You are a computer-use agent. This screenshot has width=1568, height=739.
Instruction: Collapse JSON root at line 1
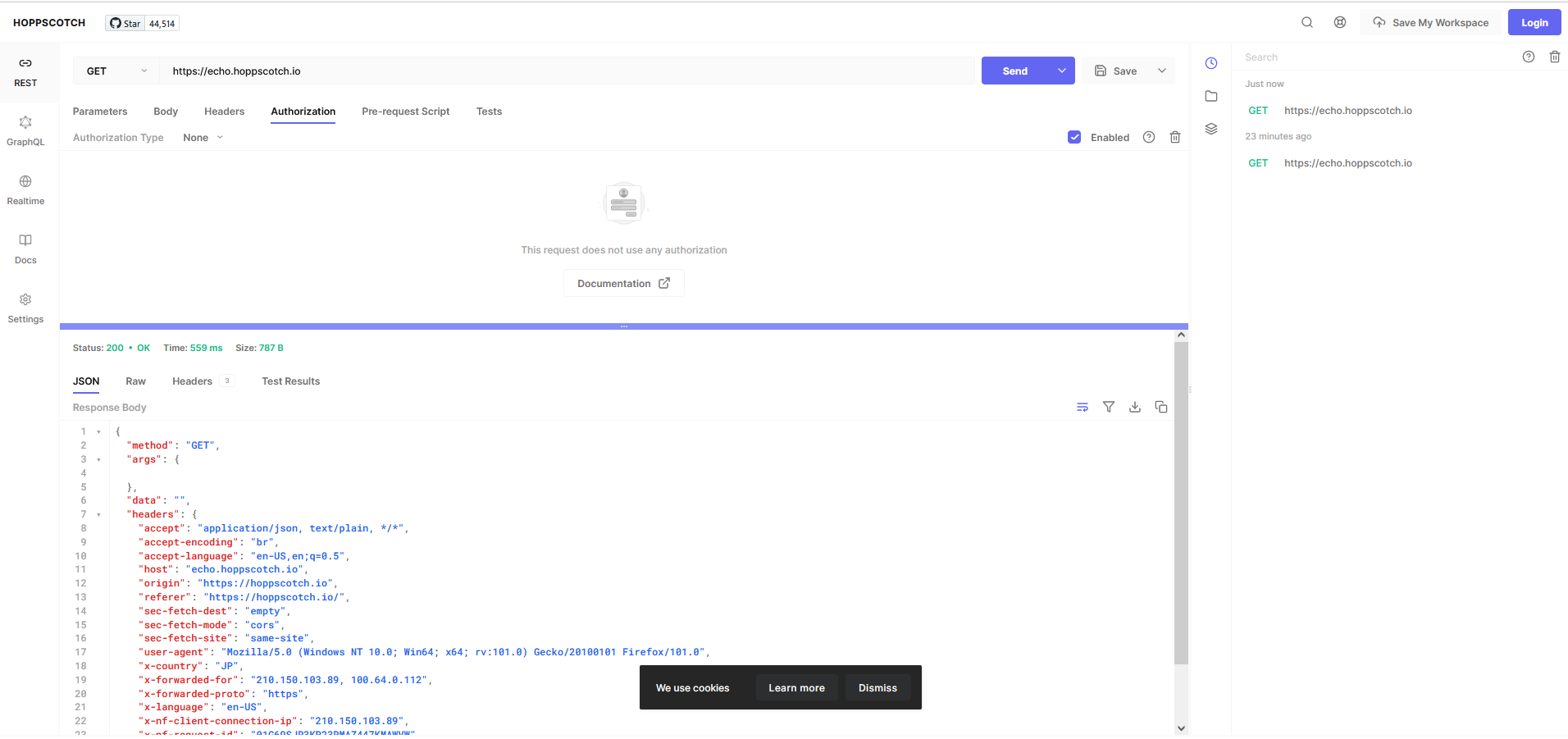[98, 431]
